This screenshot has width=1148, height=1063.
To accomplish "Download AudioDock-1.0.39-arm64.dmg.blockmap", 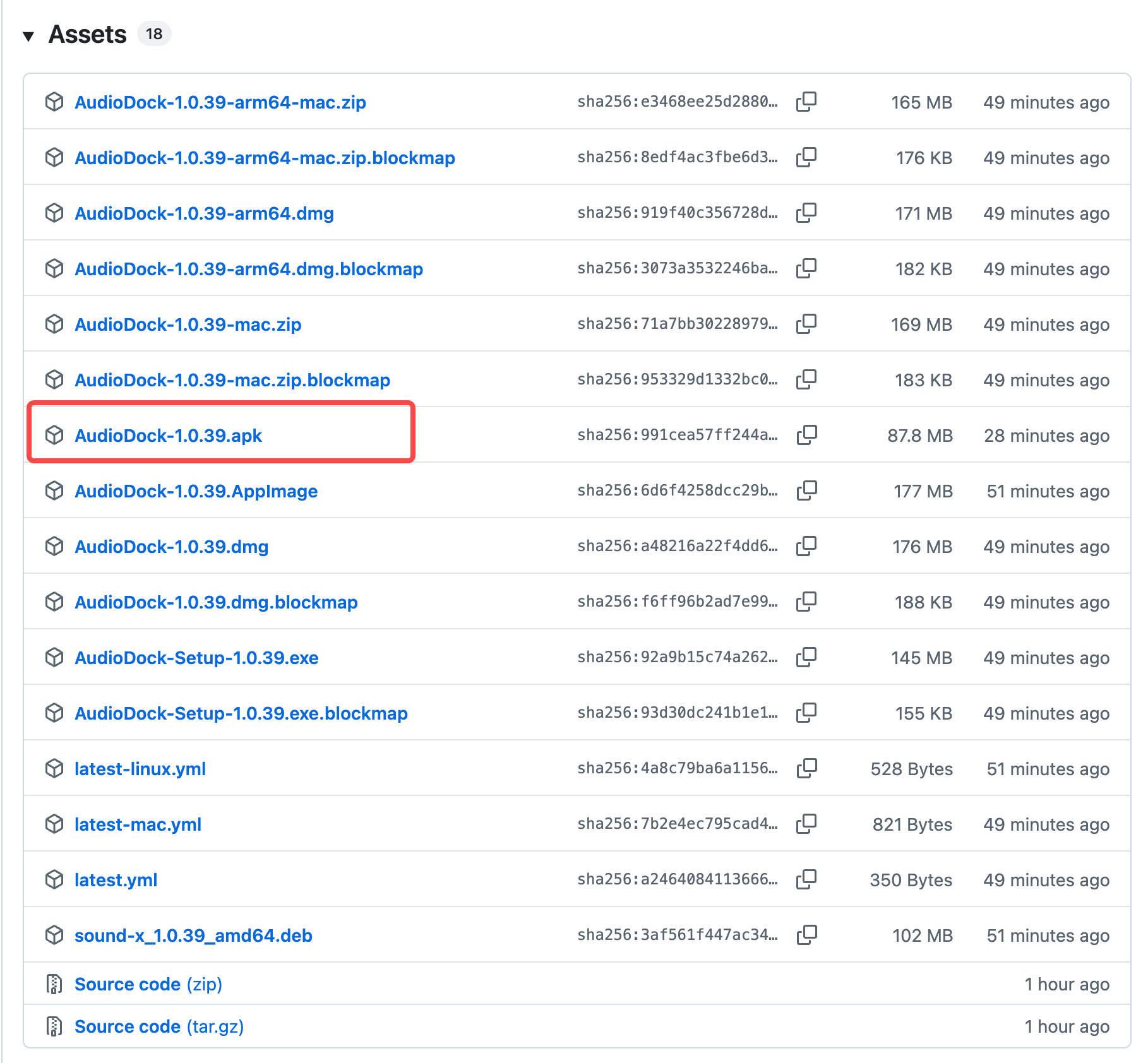I will click(249, 269).
